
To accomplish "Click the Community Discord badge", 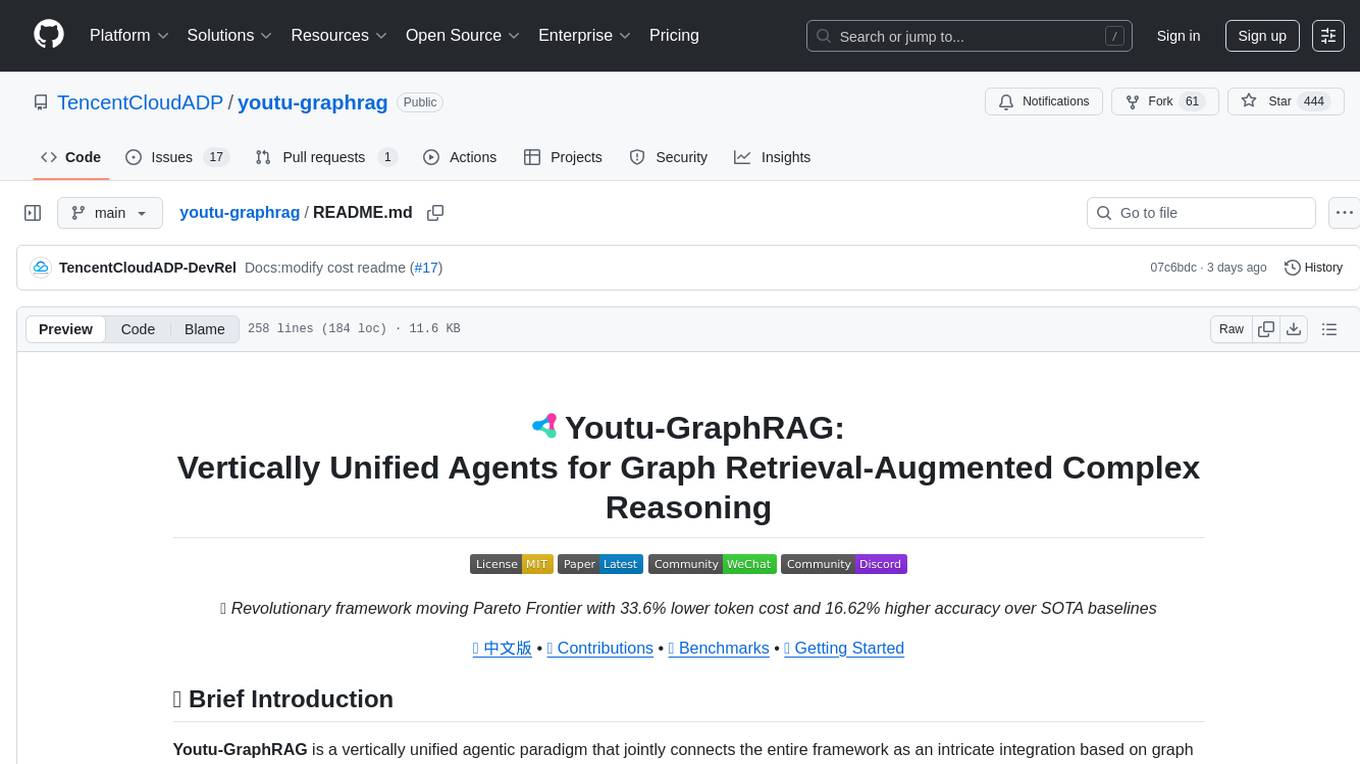I will pyautogui.click(x=844, y=564).
